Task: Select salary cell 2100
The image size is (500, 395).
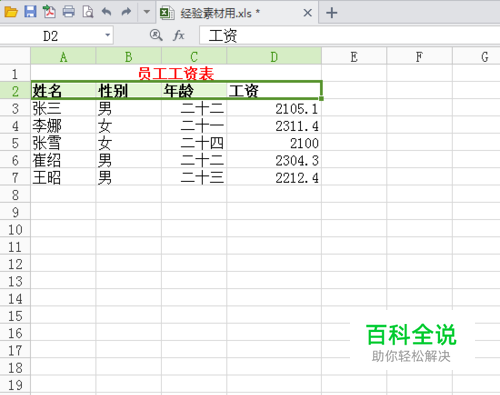Action: click(x=274, y=143)
